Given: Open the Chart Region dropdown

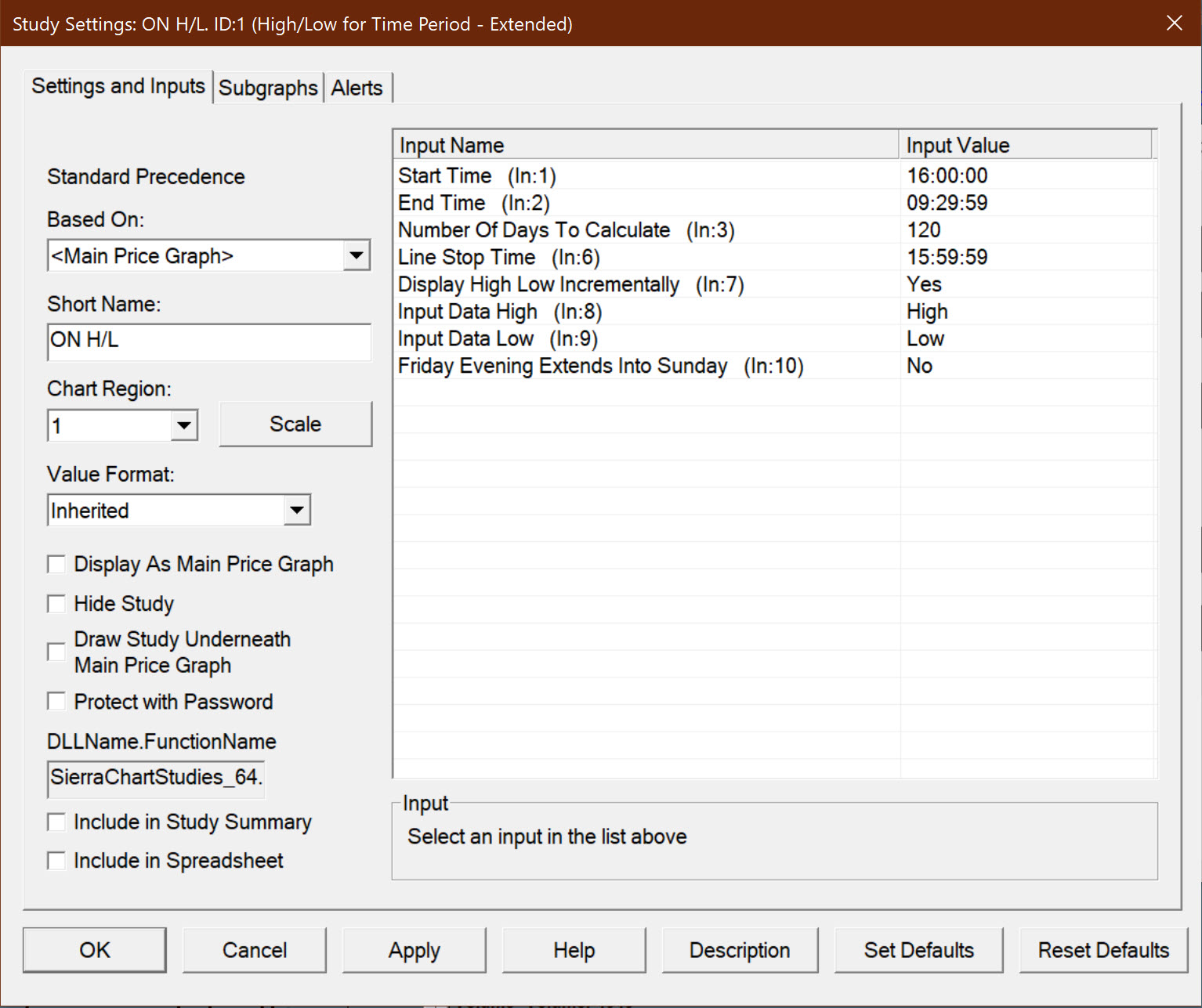Looking at the screenshot, I should coord(184,426).
